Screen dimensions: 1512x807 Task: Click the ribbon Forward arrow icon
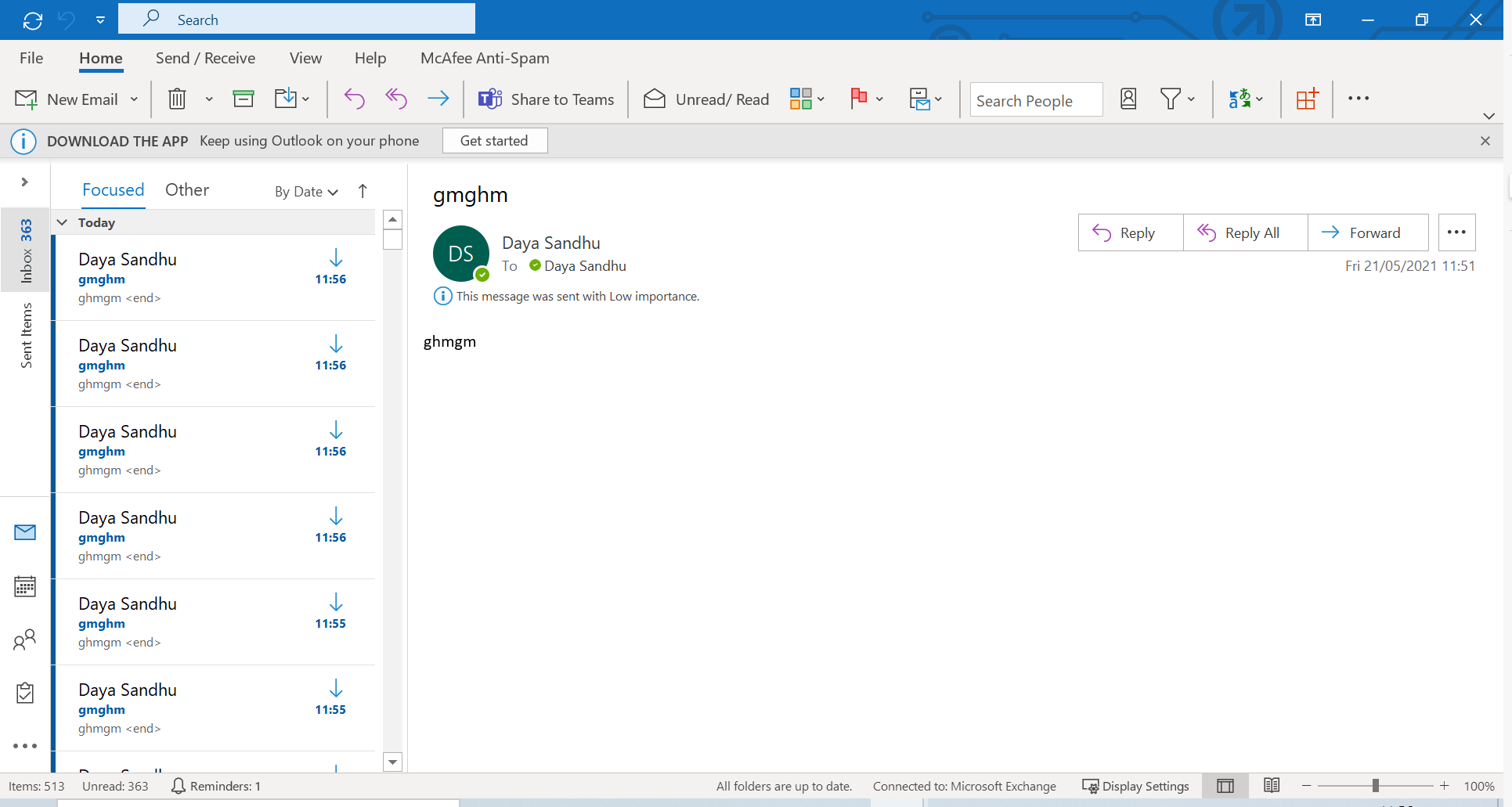(438, 99)
